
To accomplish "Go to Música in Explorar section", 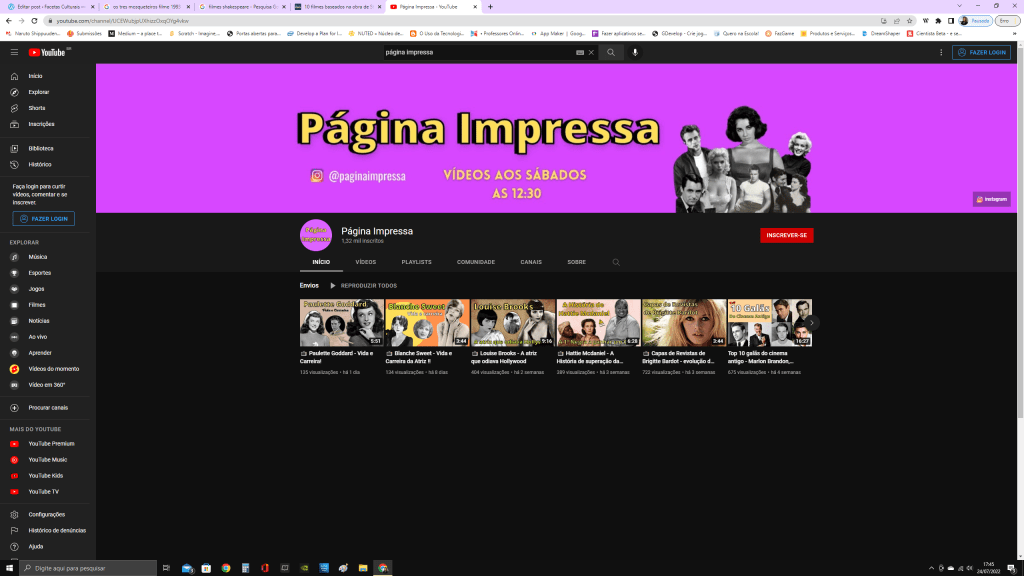I will [37, 257].
